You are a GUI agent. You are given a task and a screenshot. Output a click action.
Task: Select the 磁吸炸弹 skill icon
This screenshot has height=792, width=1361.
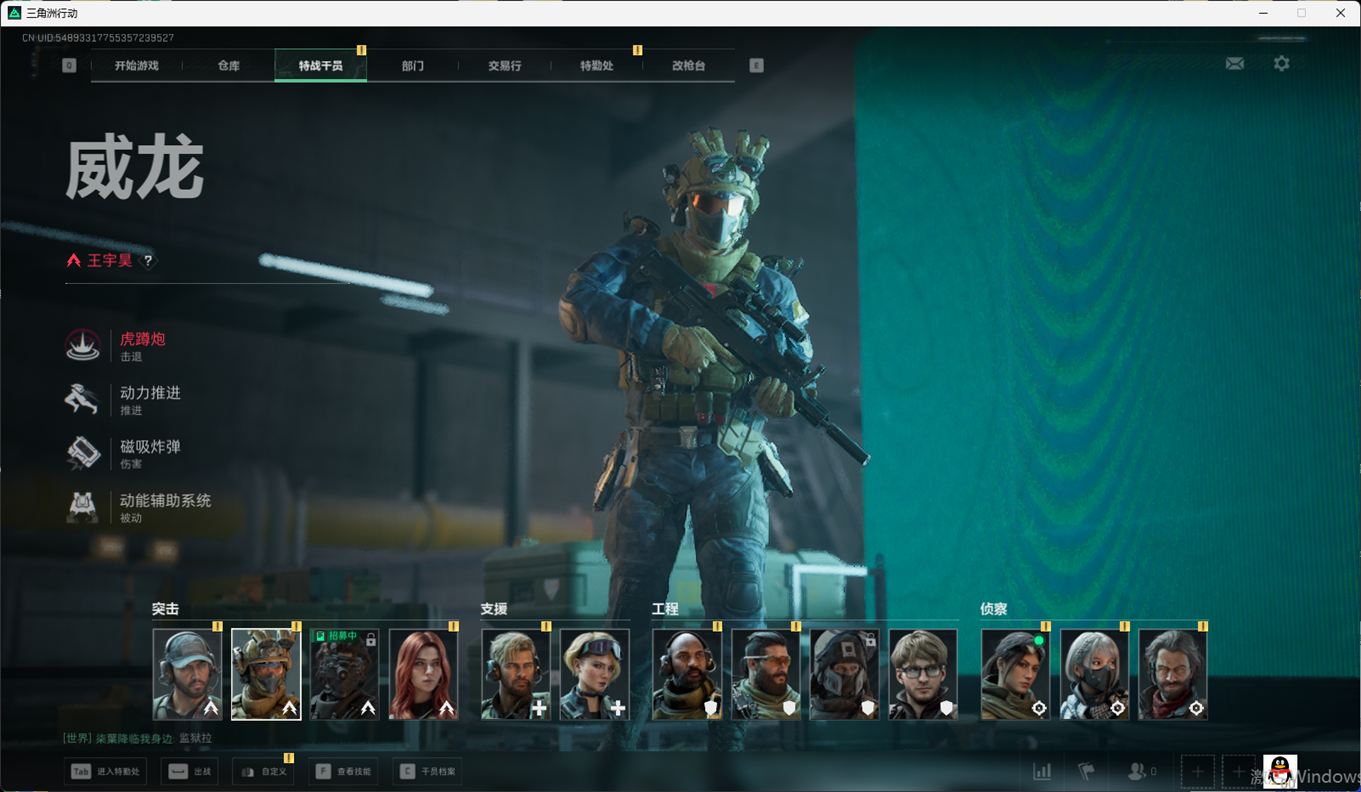point(83,453)
